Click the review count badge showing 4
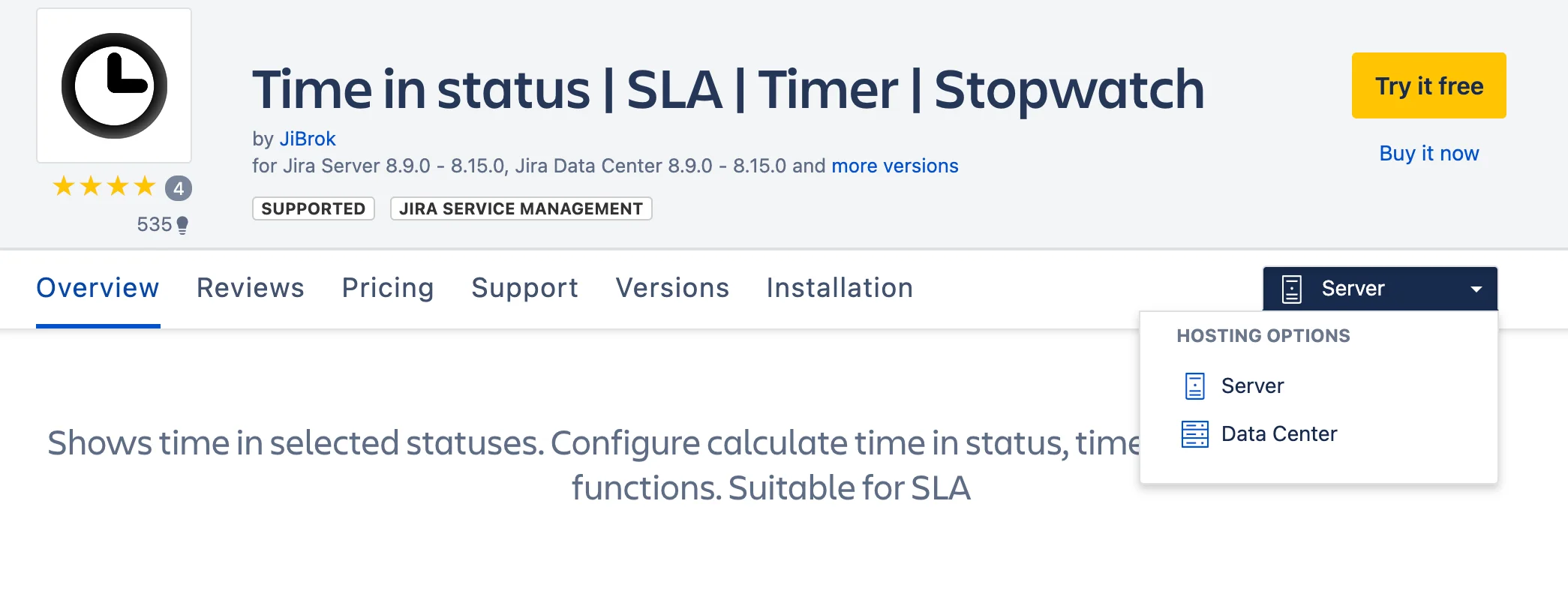The height and width of the screenshot is (612, 1568). (179, 188)
